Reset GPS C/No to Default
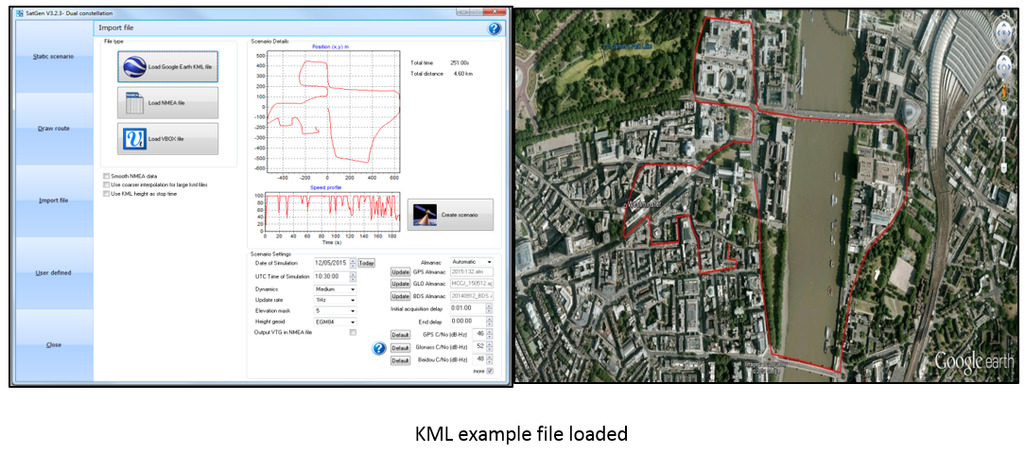1025x454 pixels. pos(400,335)
